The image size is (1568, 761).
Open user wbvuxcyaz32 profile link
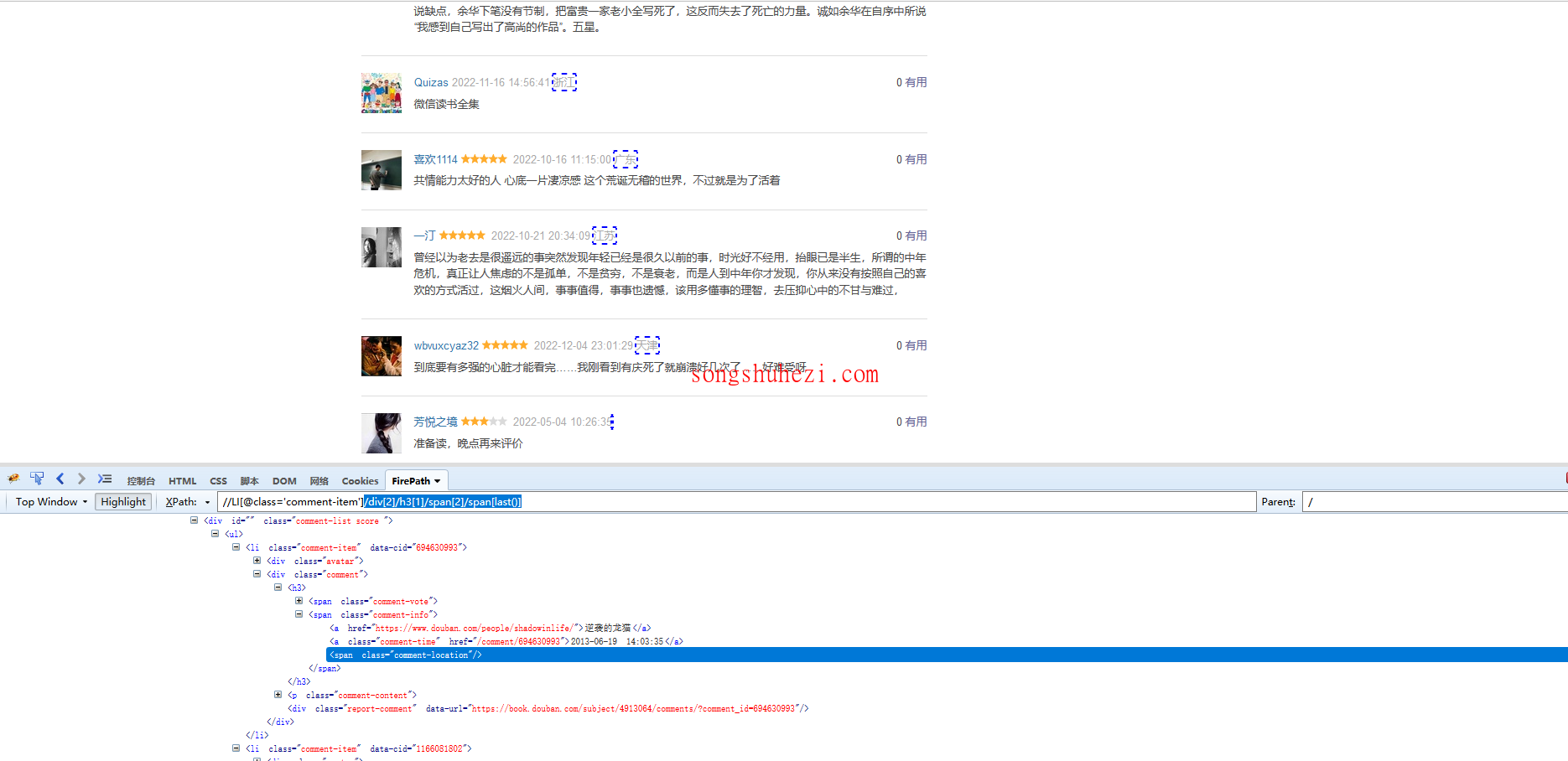point(446,345)
